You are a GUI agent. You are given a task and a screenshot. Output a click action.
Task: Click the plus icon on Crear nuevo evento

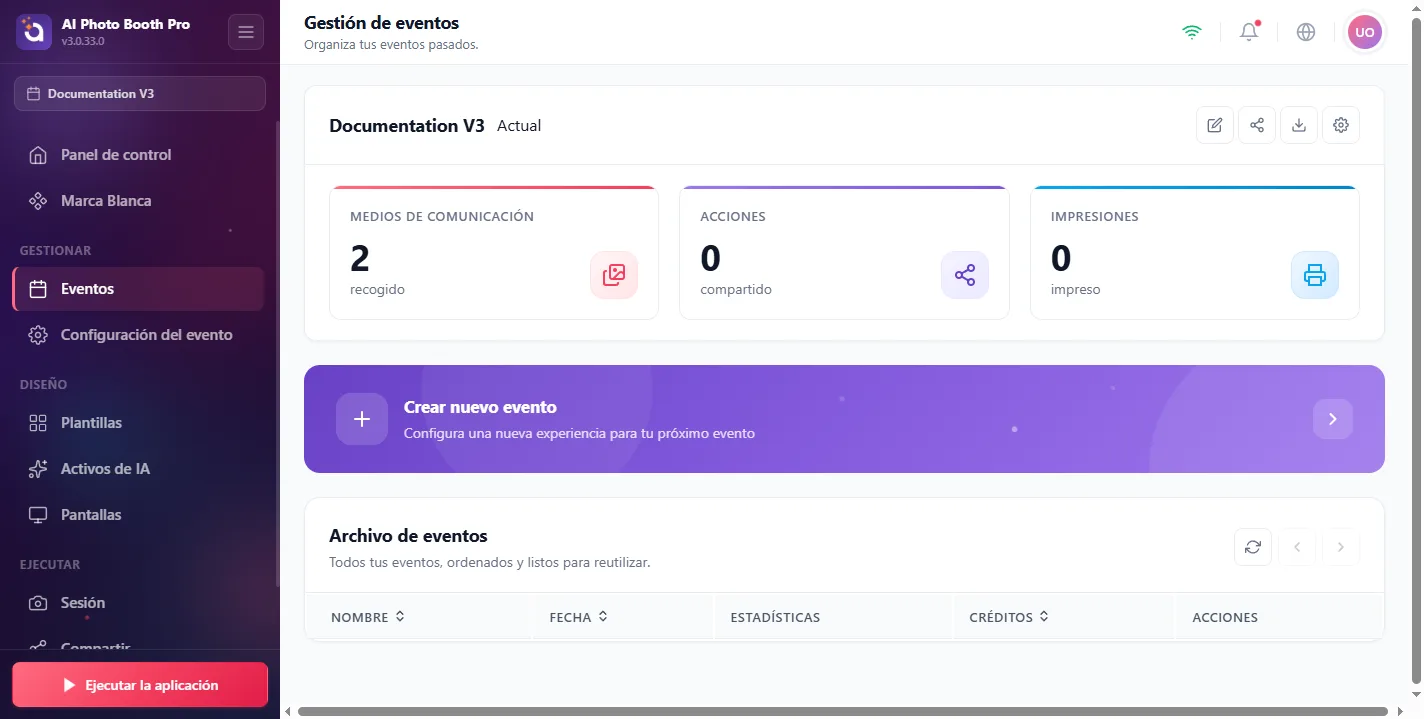point(362,419)
